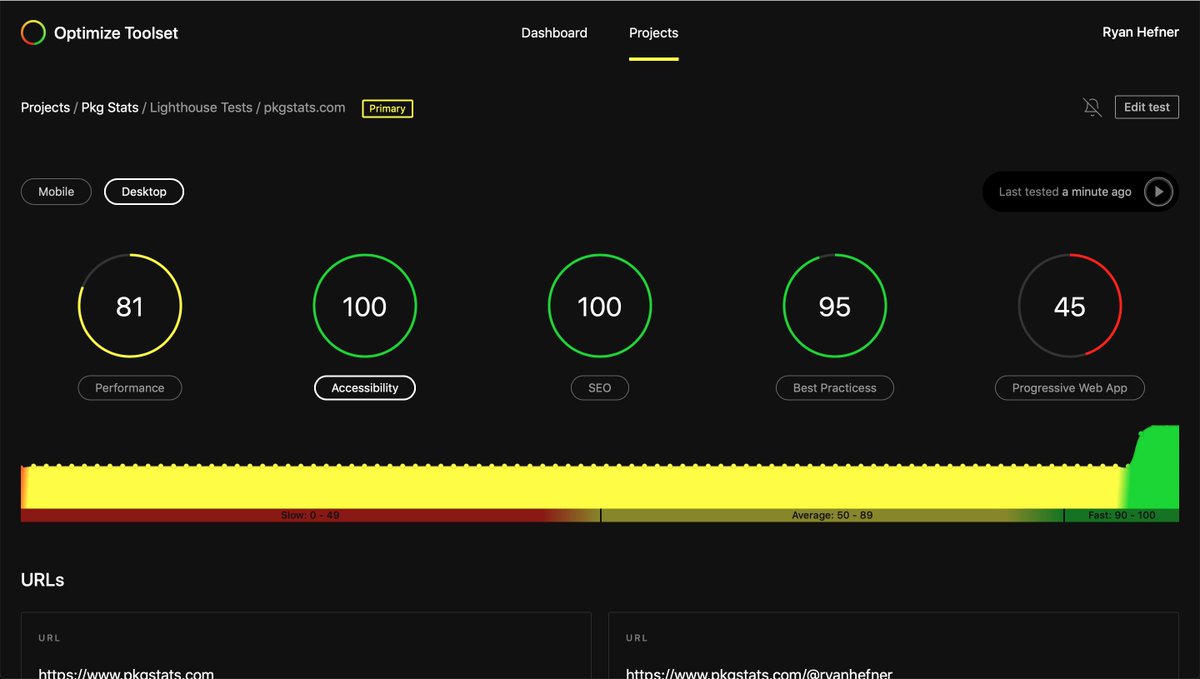Open the Accessibility score gauge showing 100
Viewport: 1200px width, 679px height.
tap(364, 306)
